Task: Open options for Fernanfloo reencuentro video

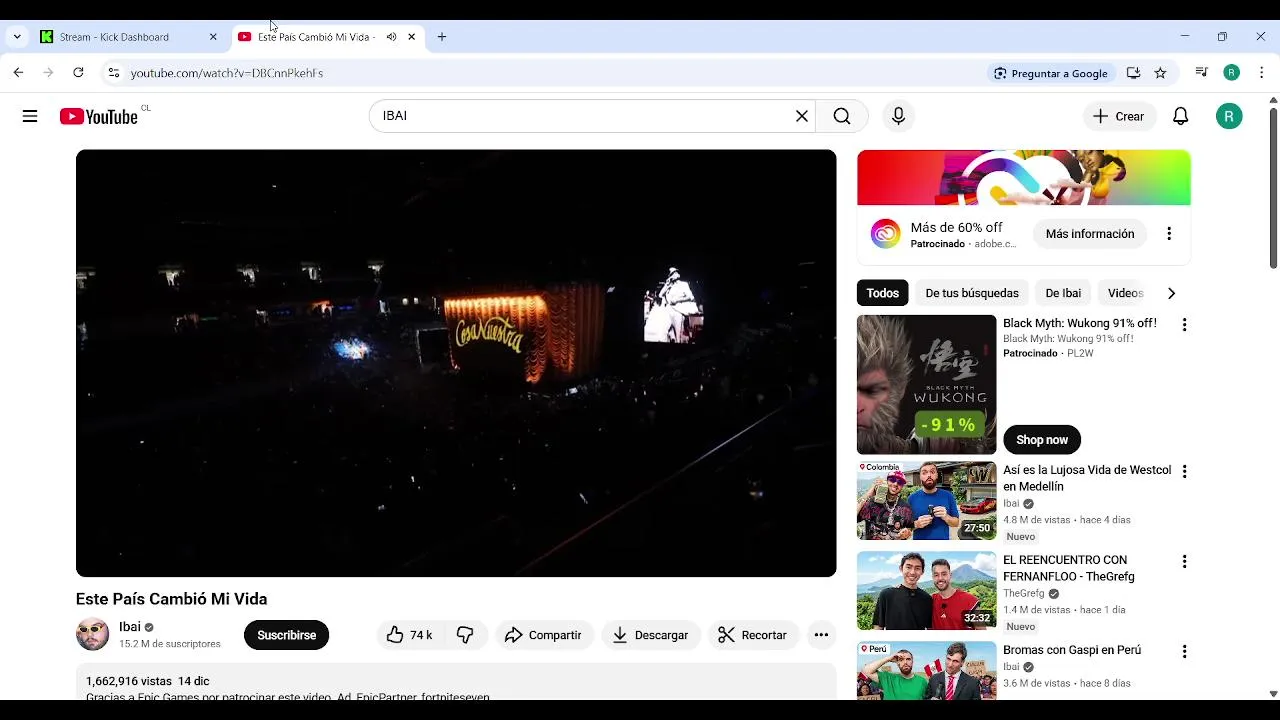Action: coord(1184,562)
